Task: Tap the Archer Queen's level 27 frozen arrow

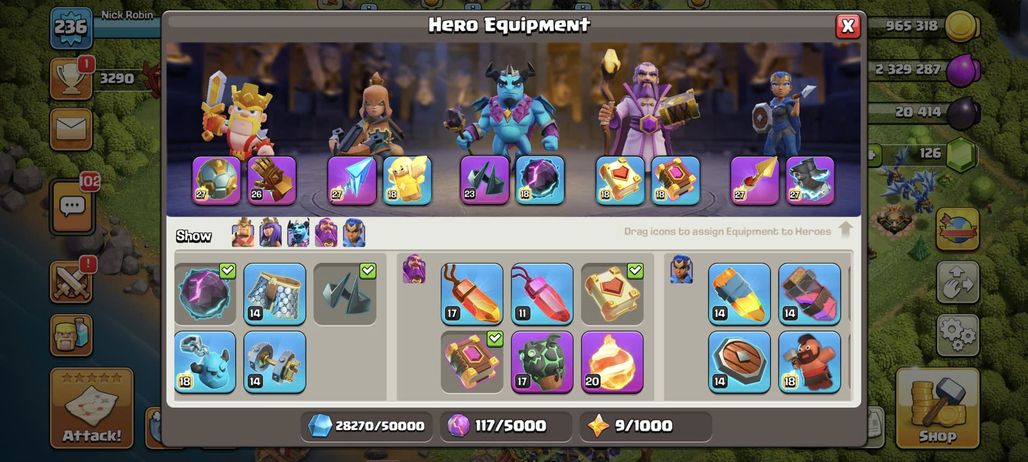Action: tap(351, 180)
